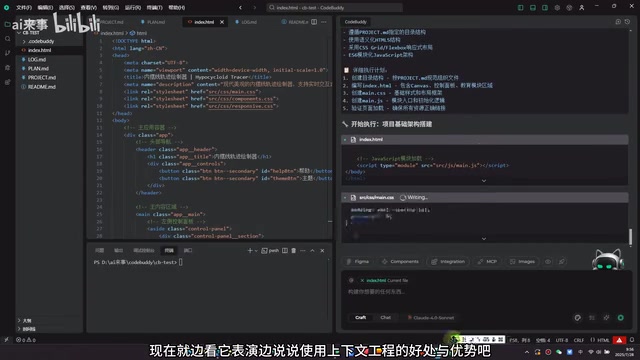Click the Components chip
640x360 pixels.
pos(400,262)
